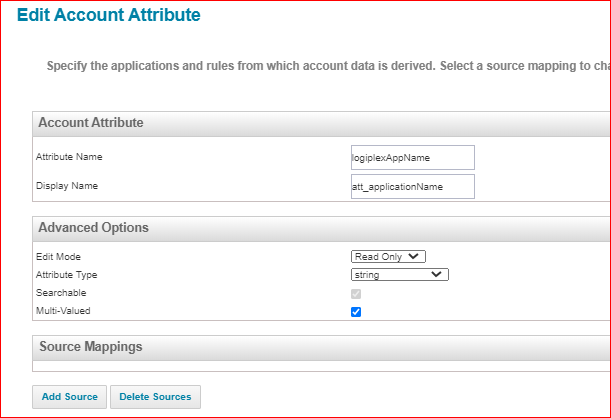Click the Source Mappings section header
Screen dimensions: 611x418
click(90, 347)
